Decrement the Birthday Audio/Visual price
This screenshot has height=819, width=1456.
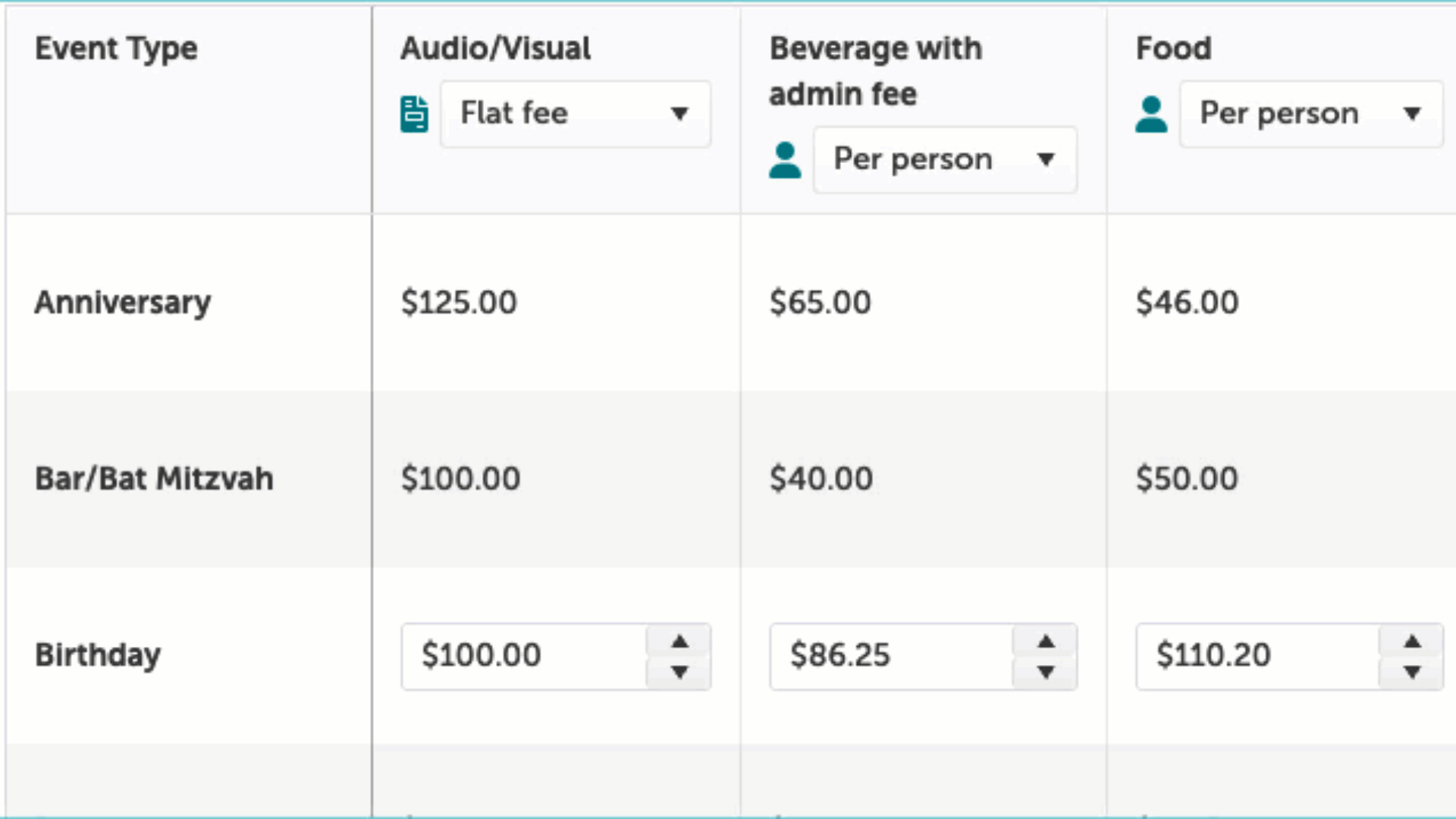[679, 672]
